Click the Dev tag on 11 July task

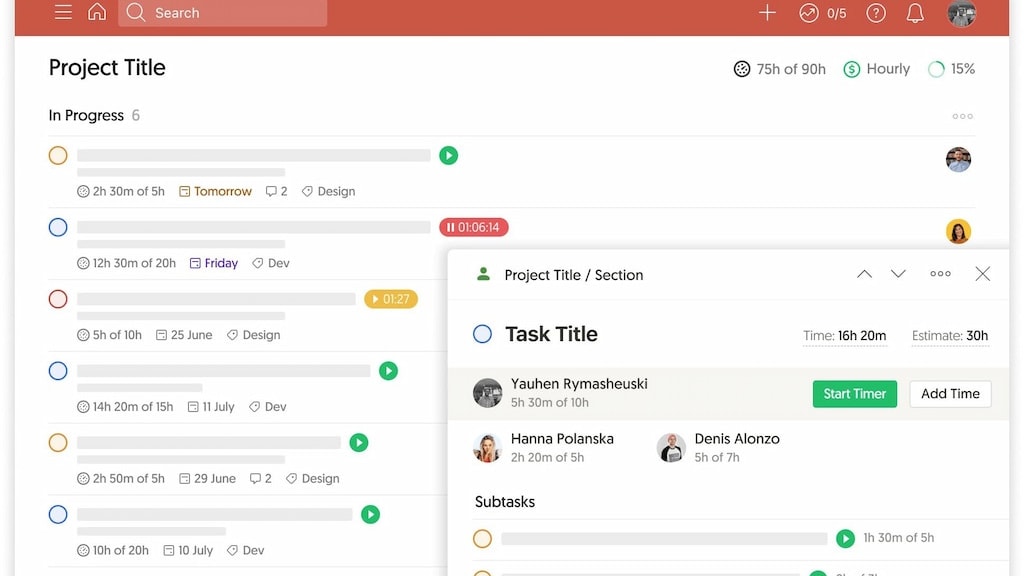(268, 407)
